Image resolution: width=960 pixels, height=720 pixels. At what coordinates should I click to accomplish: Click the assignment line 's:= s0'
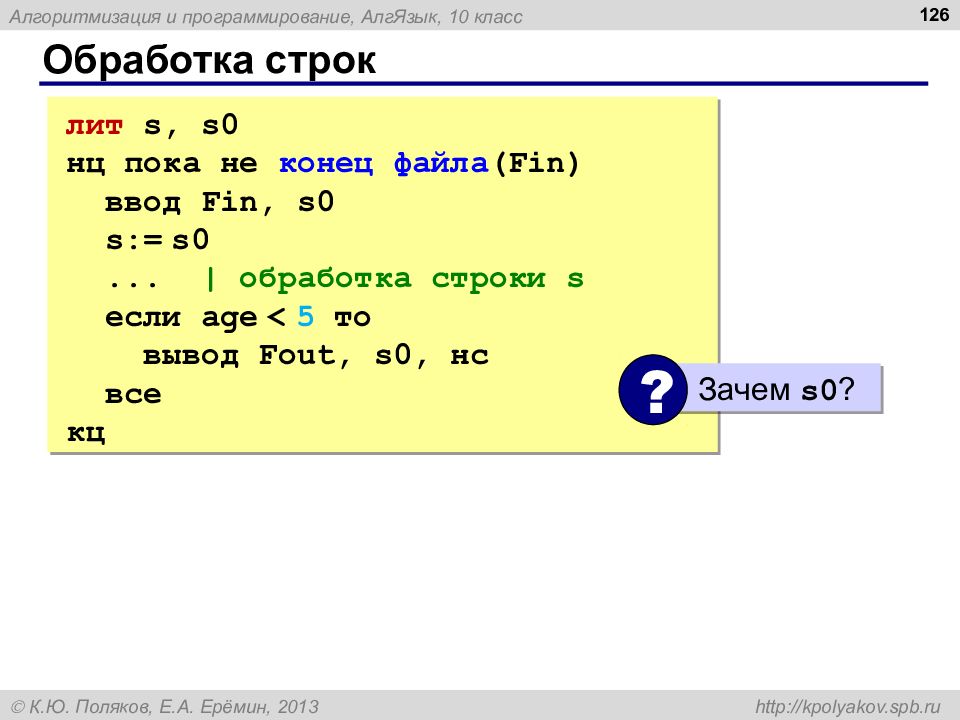click(157, 240)
